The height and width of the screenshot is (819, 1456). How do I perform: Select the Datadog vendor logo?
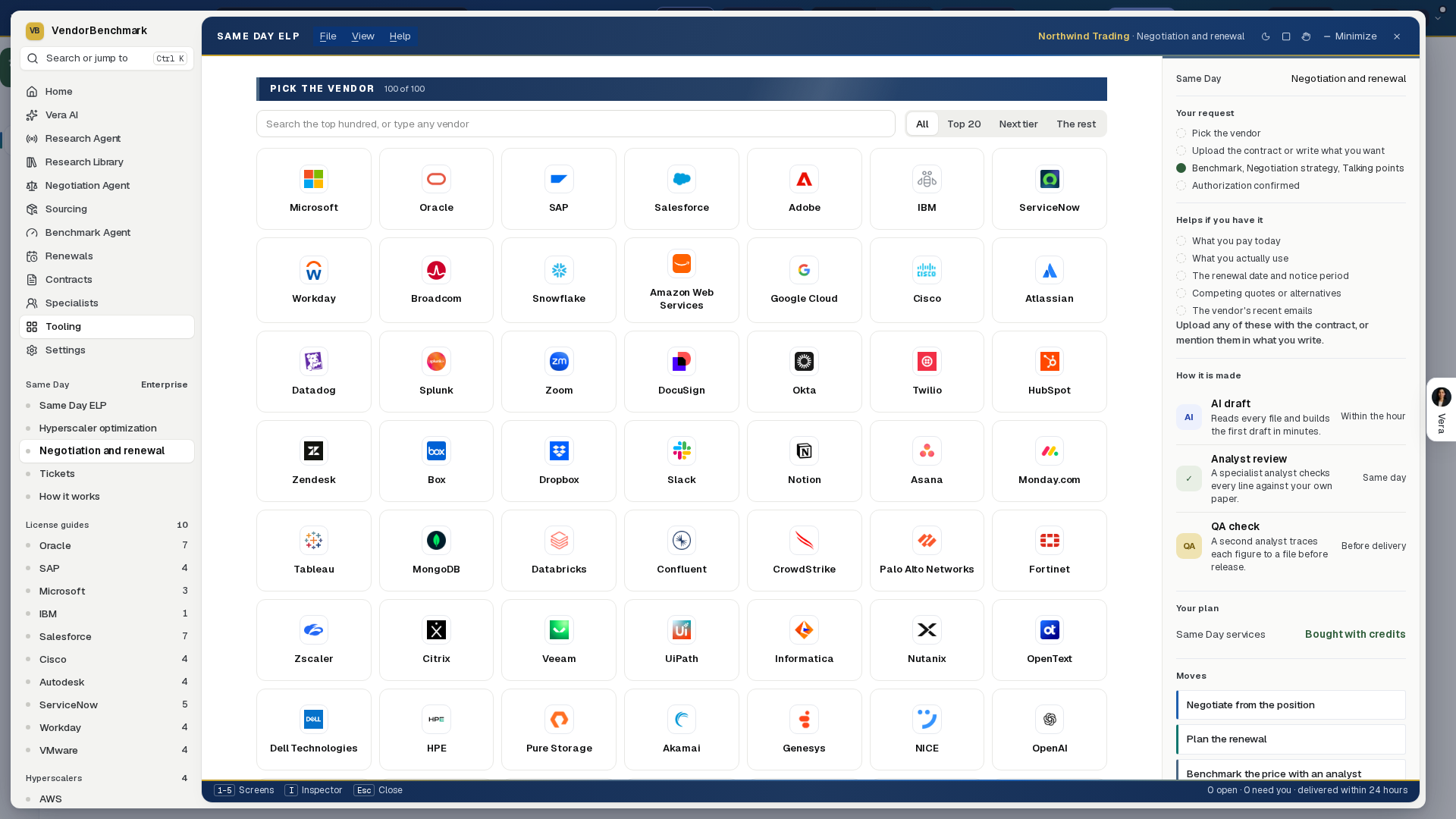tap(314, 362)
